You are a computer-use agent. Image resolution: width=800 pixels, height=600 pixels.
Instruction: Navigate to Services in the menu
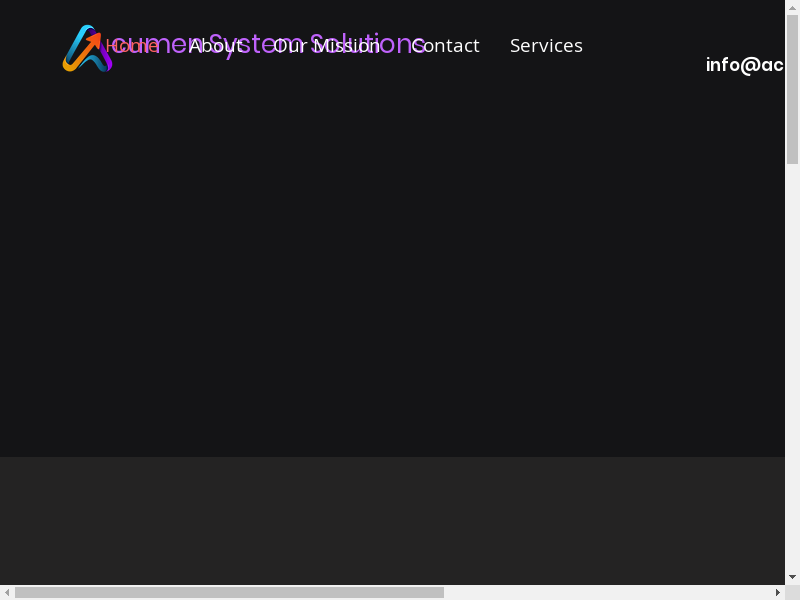tap(546, 46)
